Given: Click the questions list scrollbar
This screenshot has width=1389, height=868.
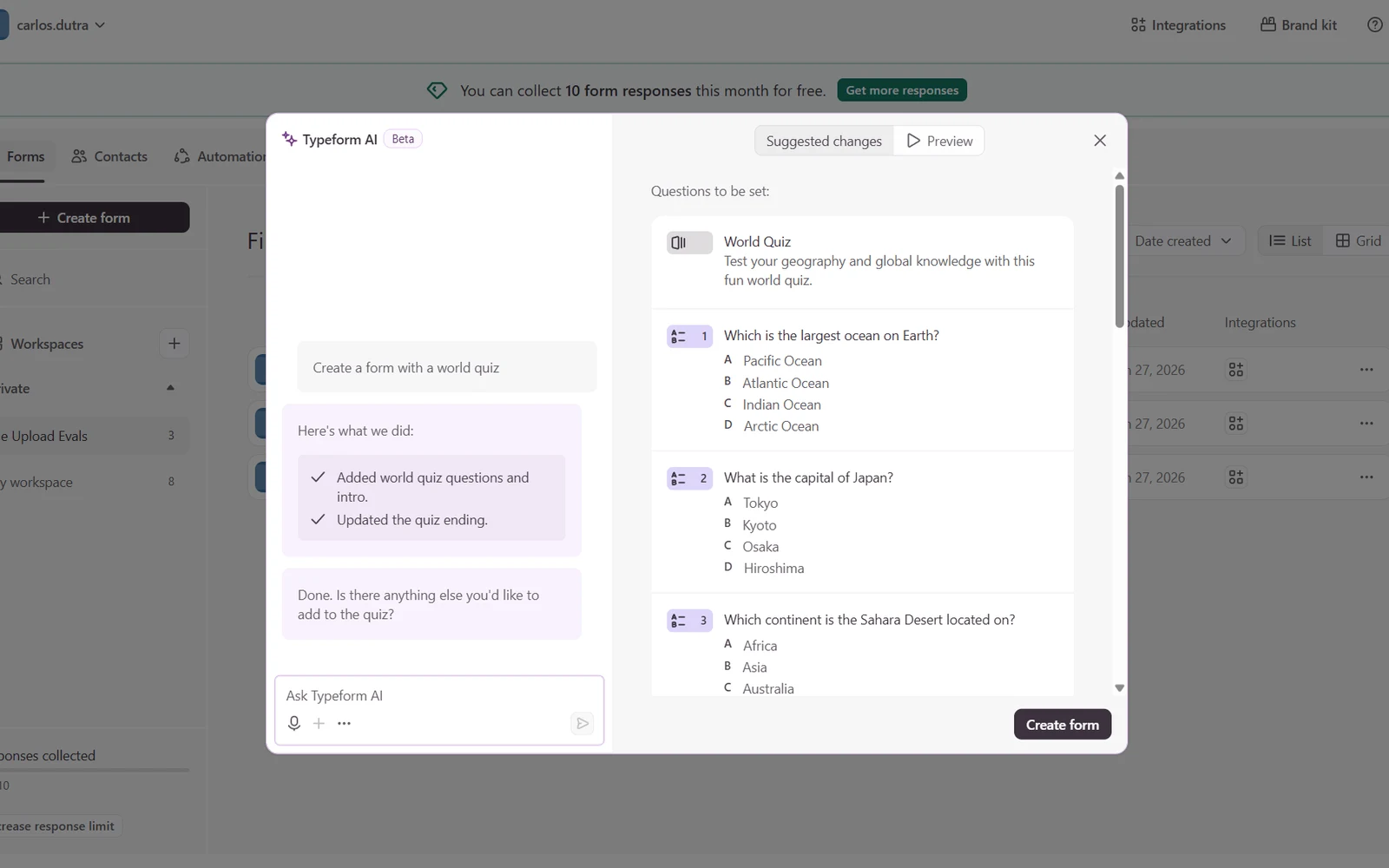Looking at the screenshot, I should tap(1120, 257).
